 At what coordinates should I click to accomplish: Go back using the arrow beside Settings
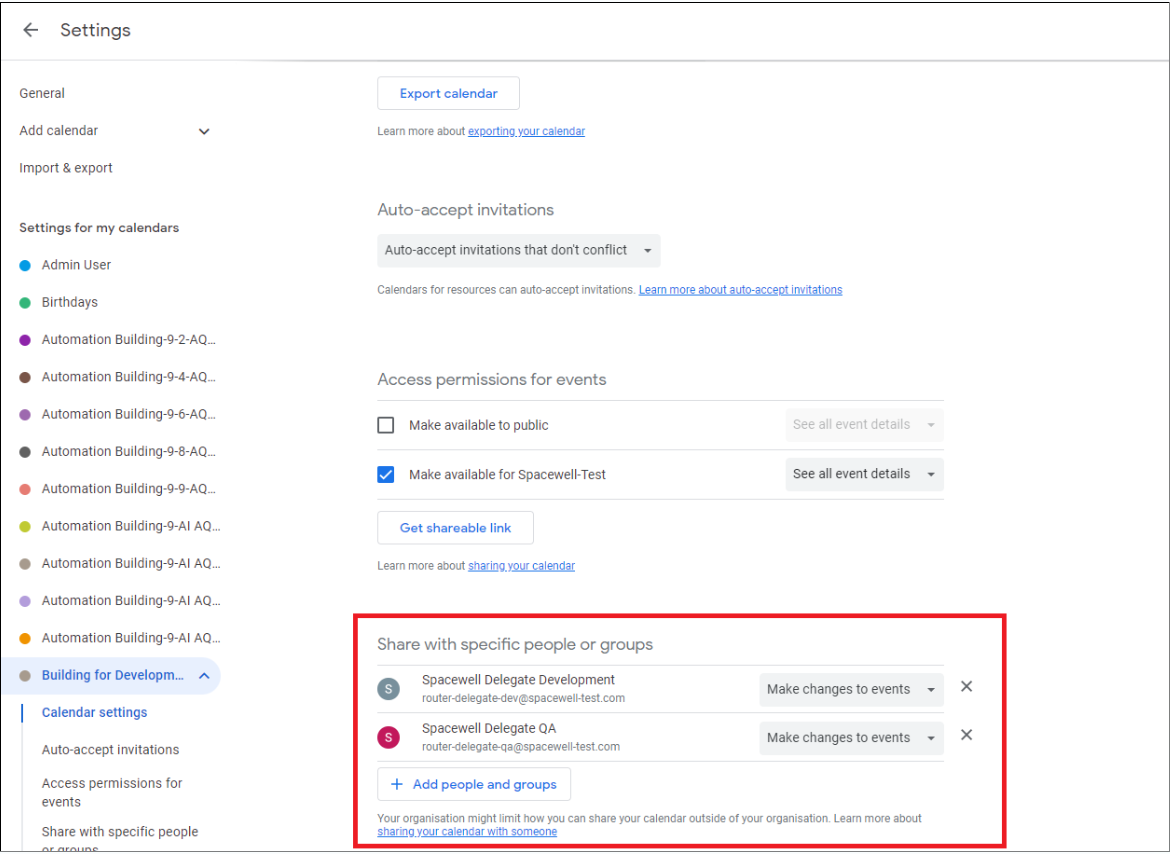(31, 30)
